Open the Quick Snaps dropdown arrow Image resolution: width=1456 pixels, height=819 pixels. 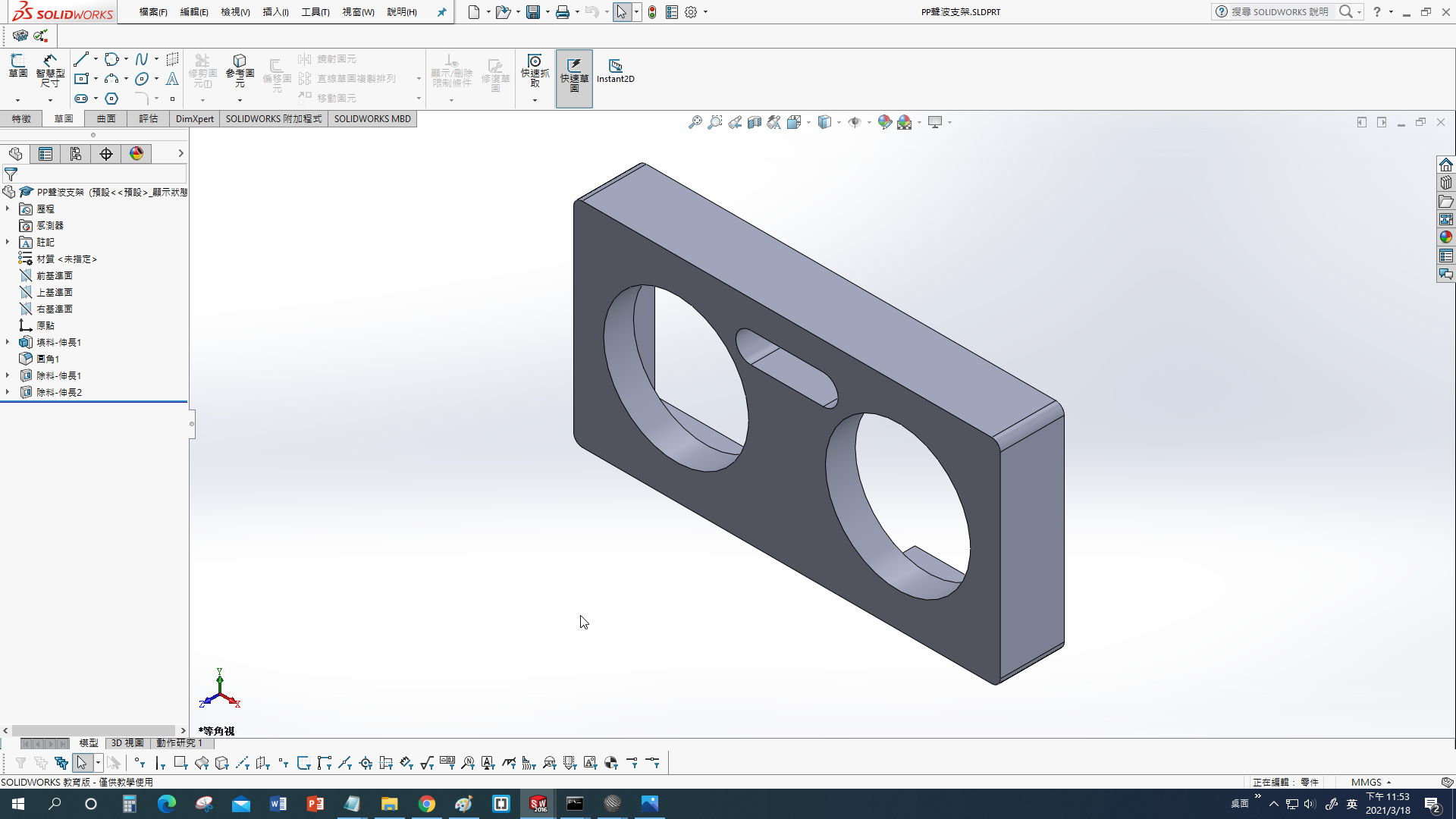(x=535, y=100)
